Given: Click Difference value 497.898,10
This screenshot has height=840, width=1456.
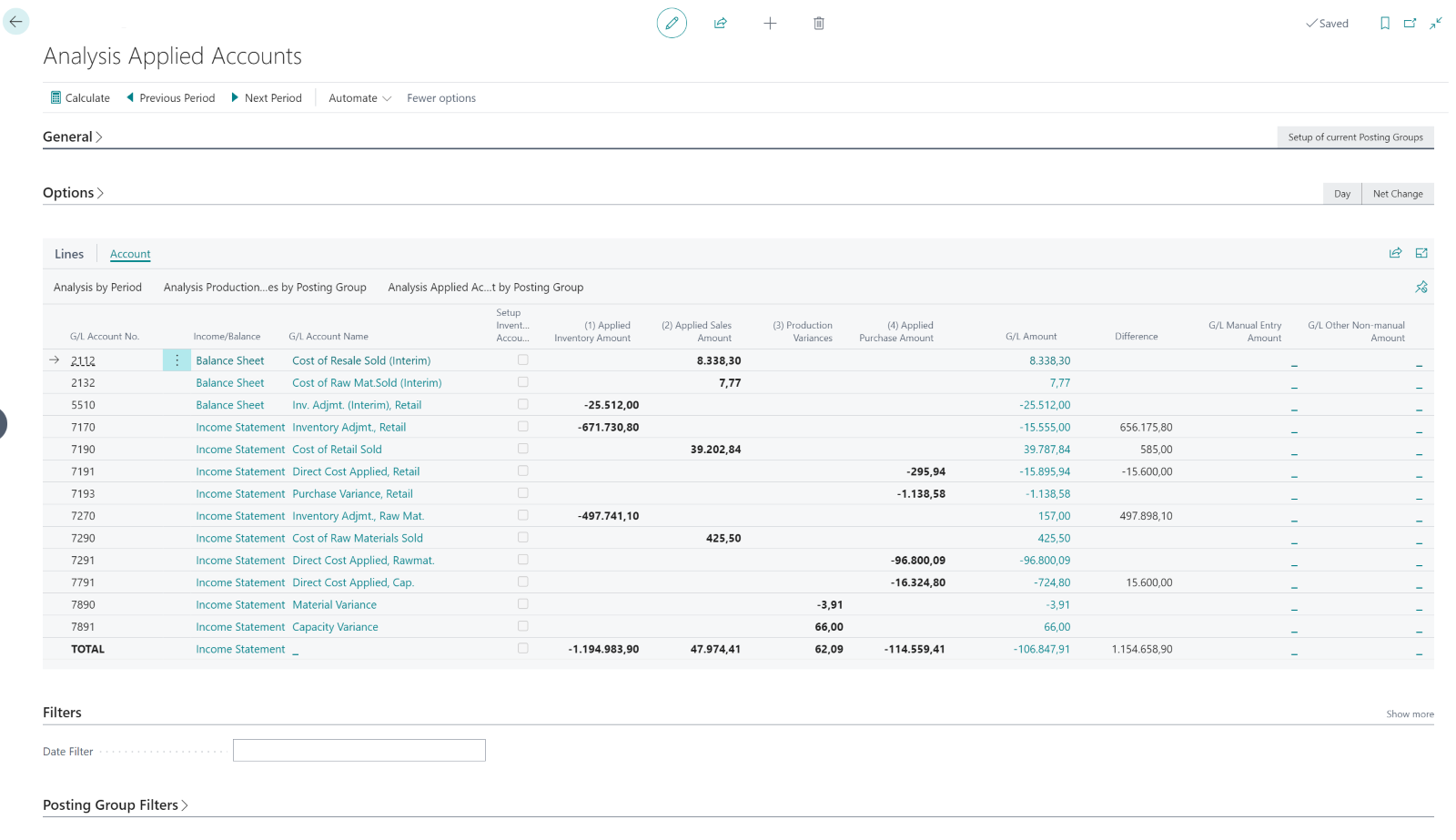Looking at the screenshot, I should (x=1146, y=515).
